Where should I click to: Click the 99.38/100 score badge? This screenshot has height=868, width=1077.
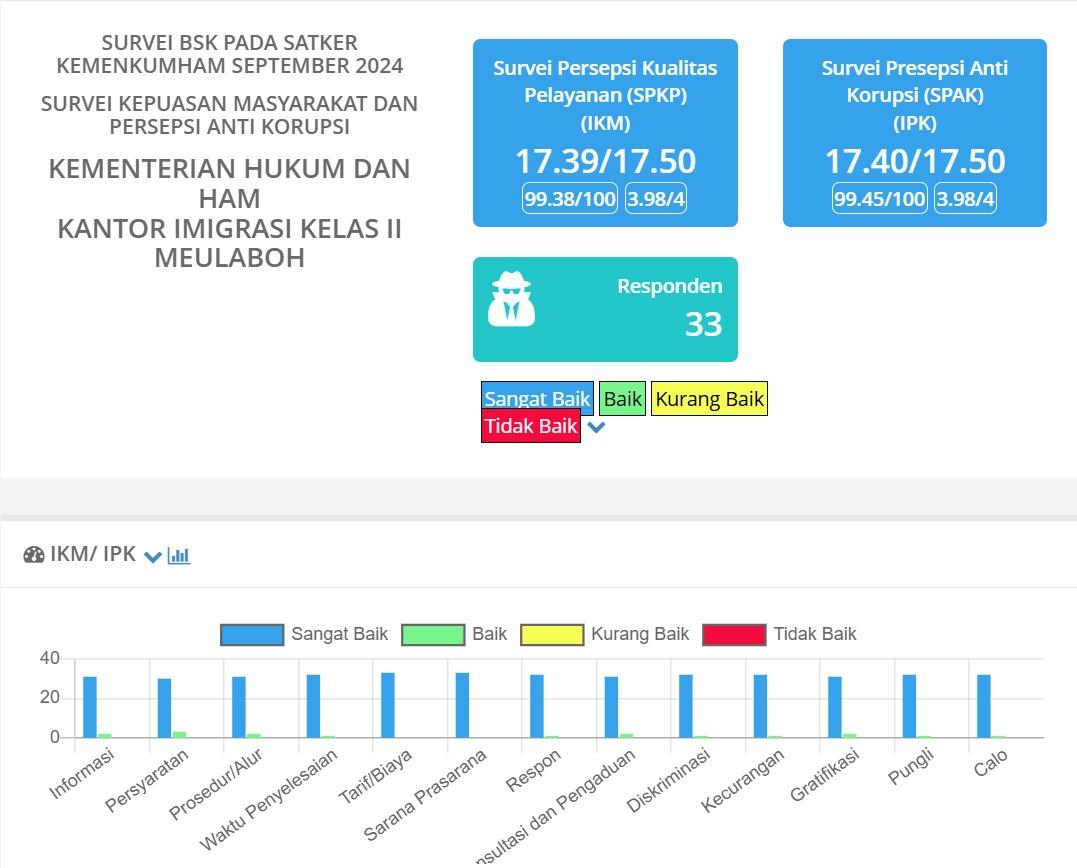(x=570, y=198)
